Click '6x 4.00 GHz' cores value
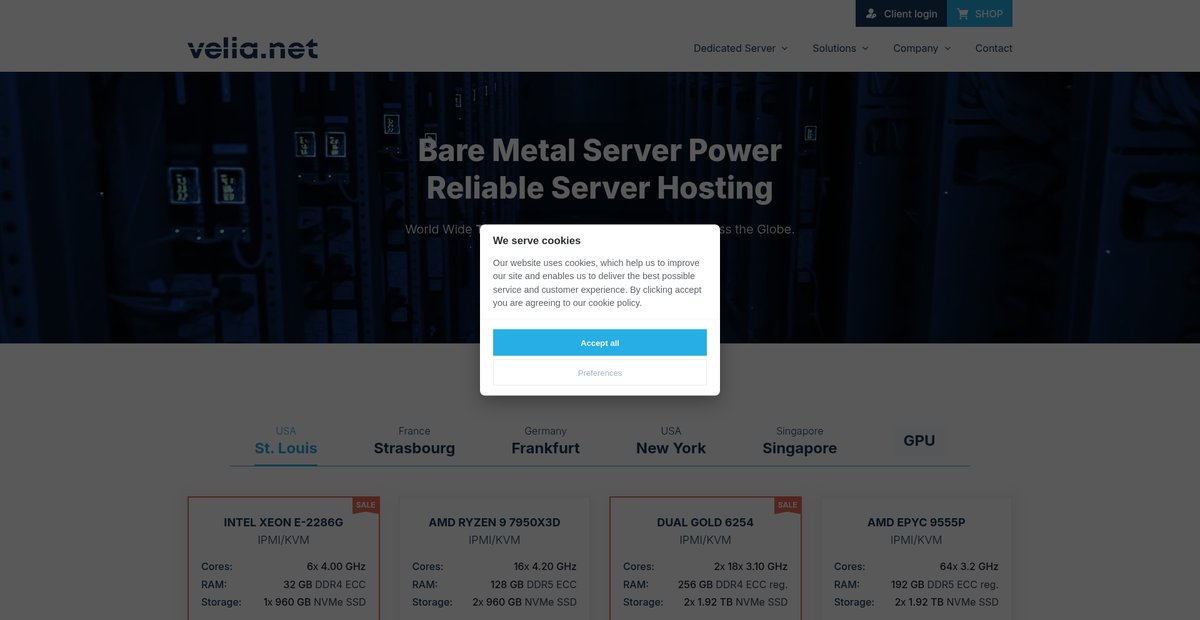 tap(336, 566)
